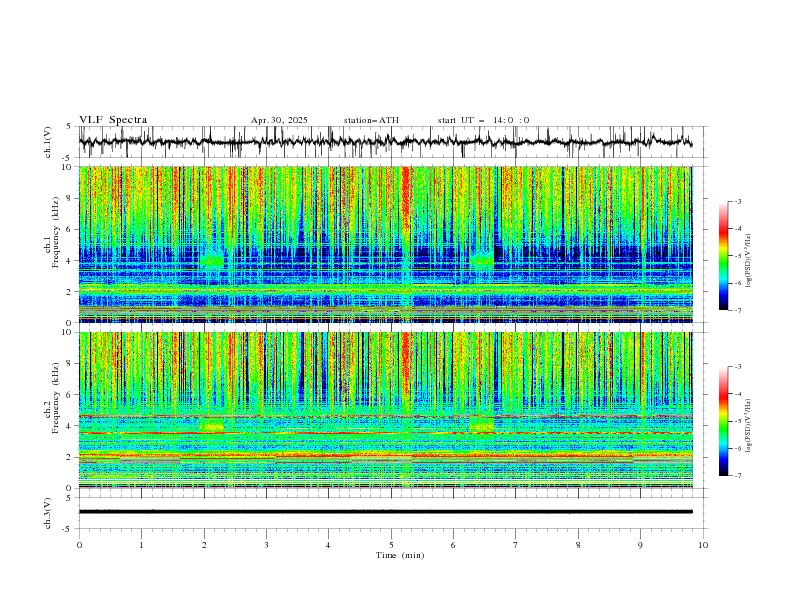Click the upper ch.1 color scale bar
The width and height of the screenshot is (792, 612).
coord(723,256)
